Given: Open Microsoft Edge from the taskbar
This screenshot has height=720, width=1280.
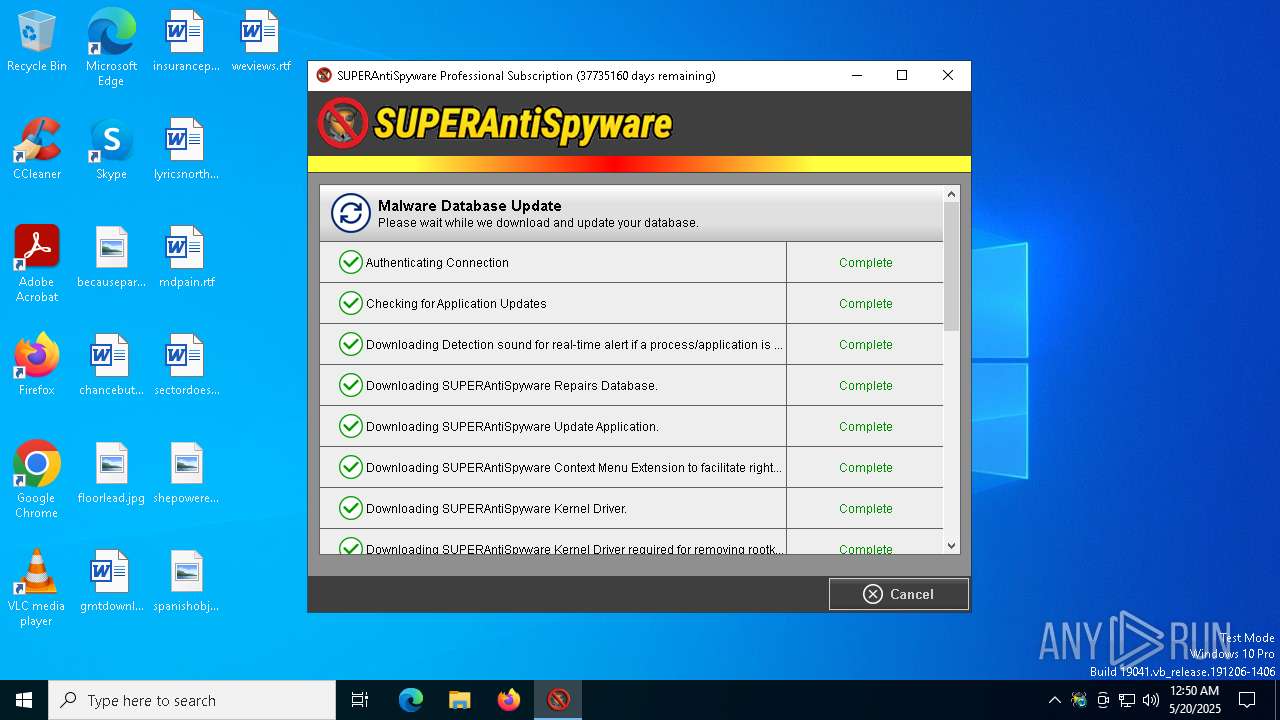Looking at the screenshot, I should coord(411,700).
